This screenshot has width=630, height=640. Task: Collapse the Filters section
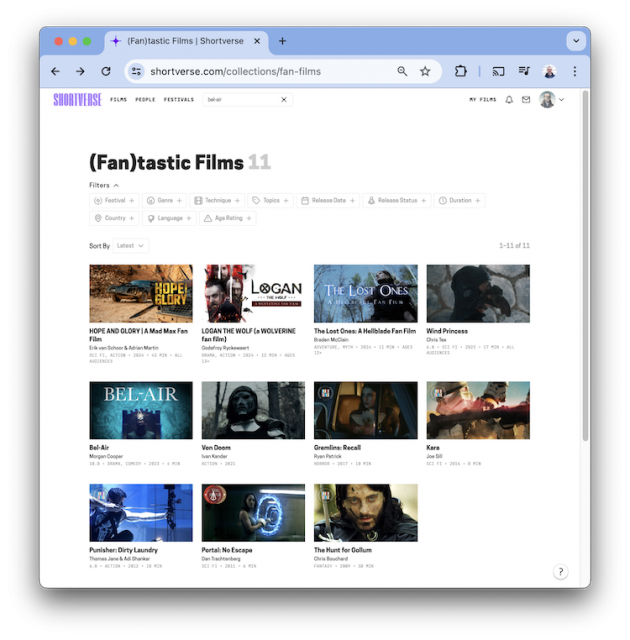pos(104,185)
